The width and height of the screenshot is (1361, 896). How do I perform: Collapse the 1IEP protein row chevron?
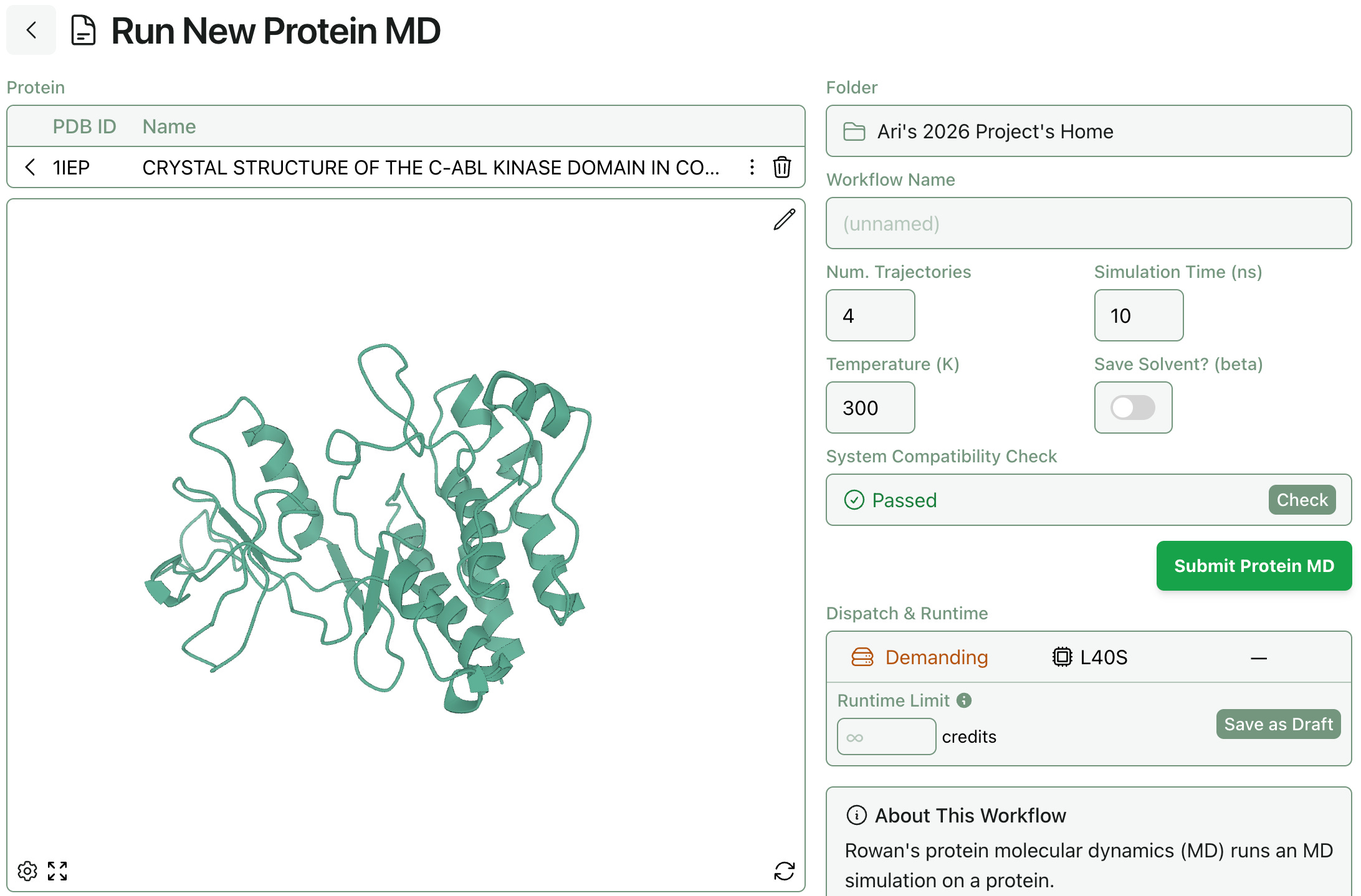pyautogui.click(x=30, y=167)
